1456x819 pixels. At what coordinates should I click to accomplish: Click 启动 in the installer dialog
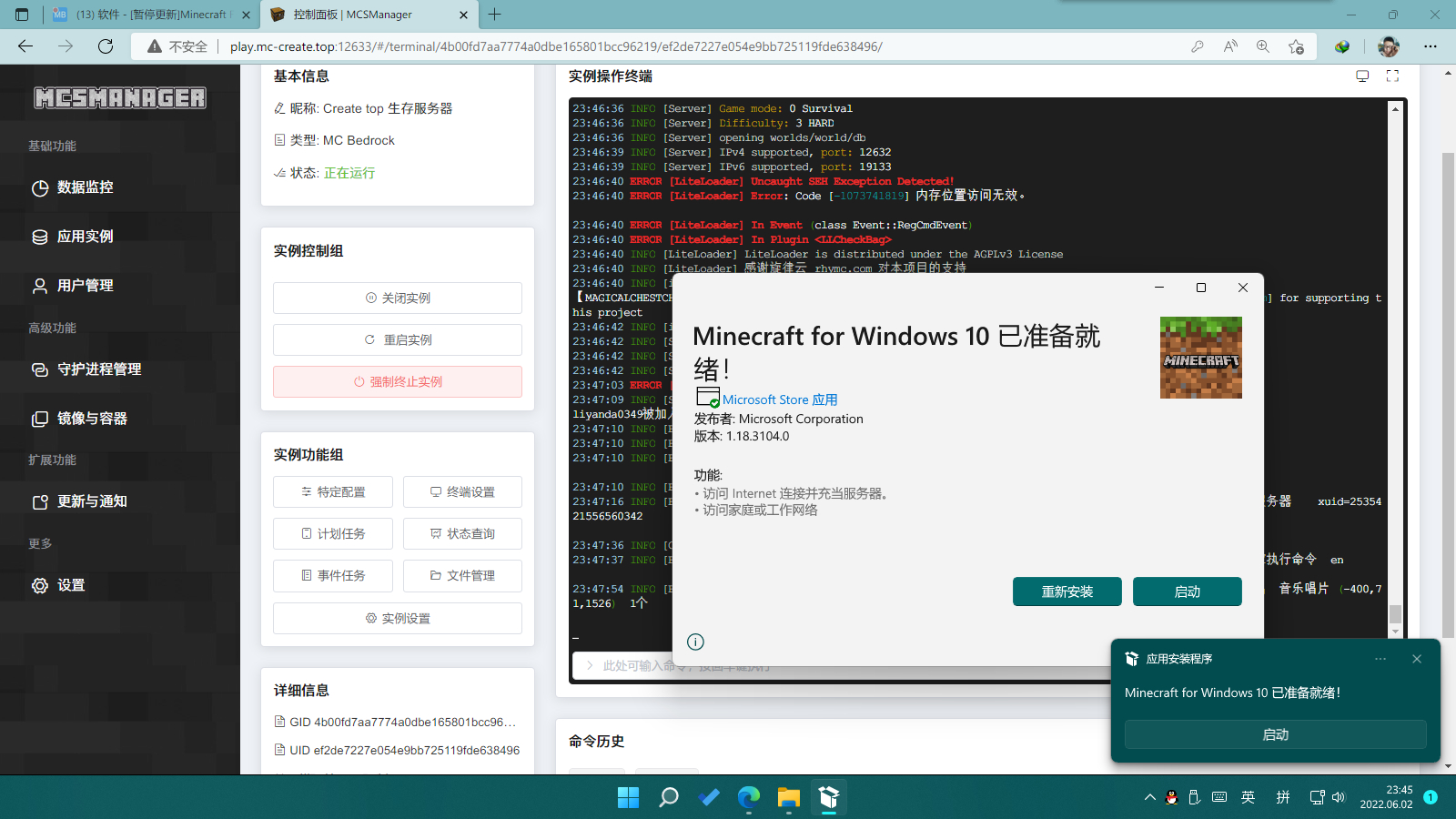point(1188,591)
